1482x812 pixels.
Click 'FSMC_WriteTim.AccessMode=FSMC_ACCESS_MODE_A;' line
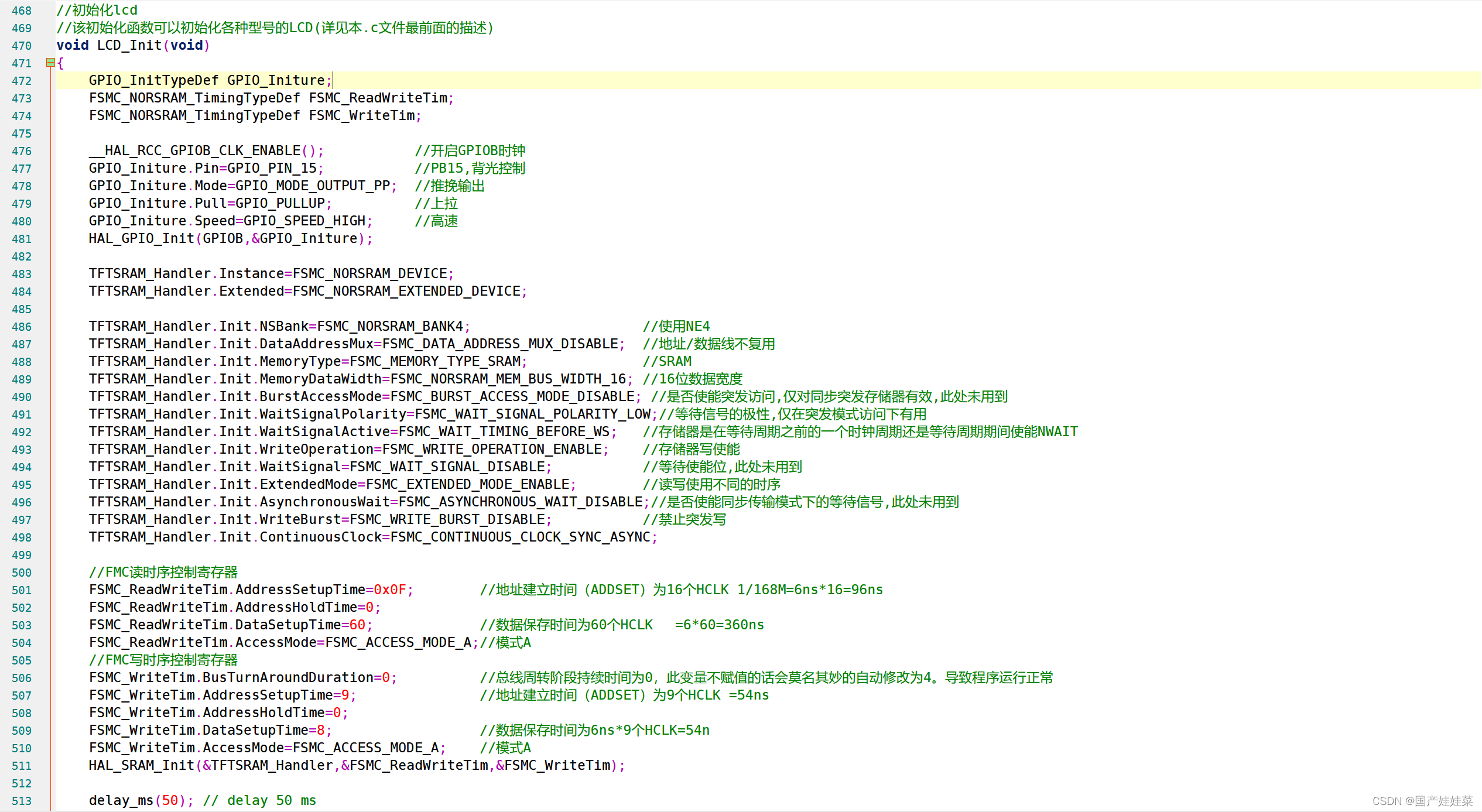click(x=268, y=748)
